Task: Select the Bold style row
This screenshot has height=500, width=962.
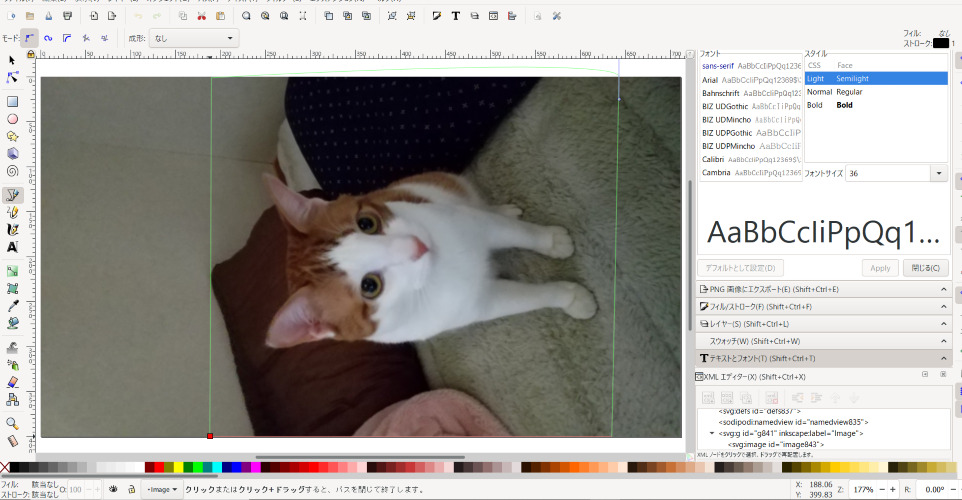Action: coord(876,105)
